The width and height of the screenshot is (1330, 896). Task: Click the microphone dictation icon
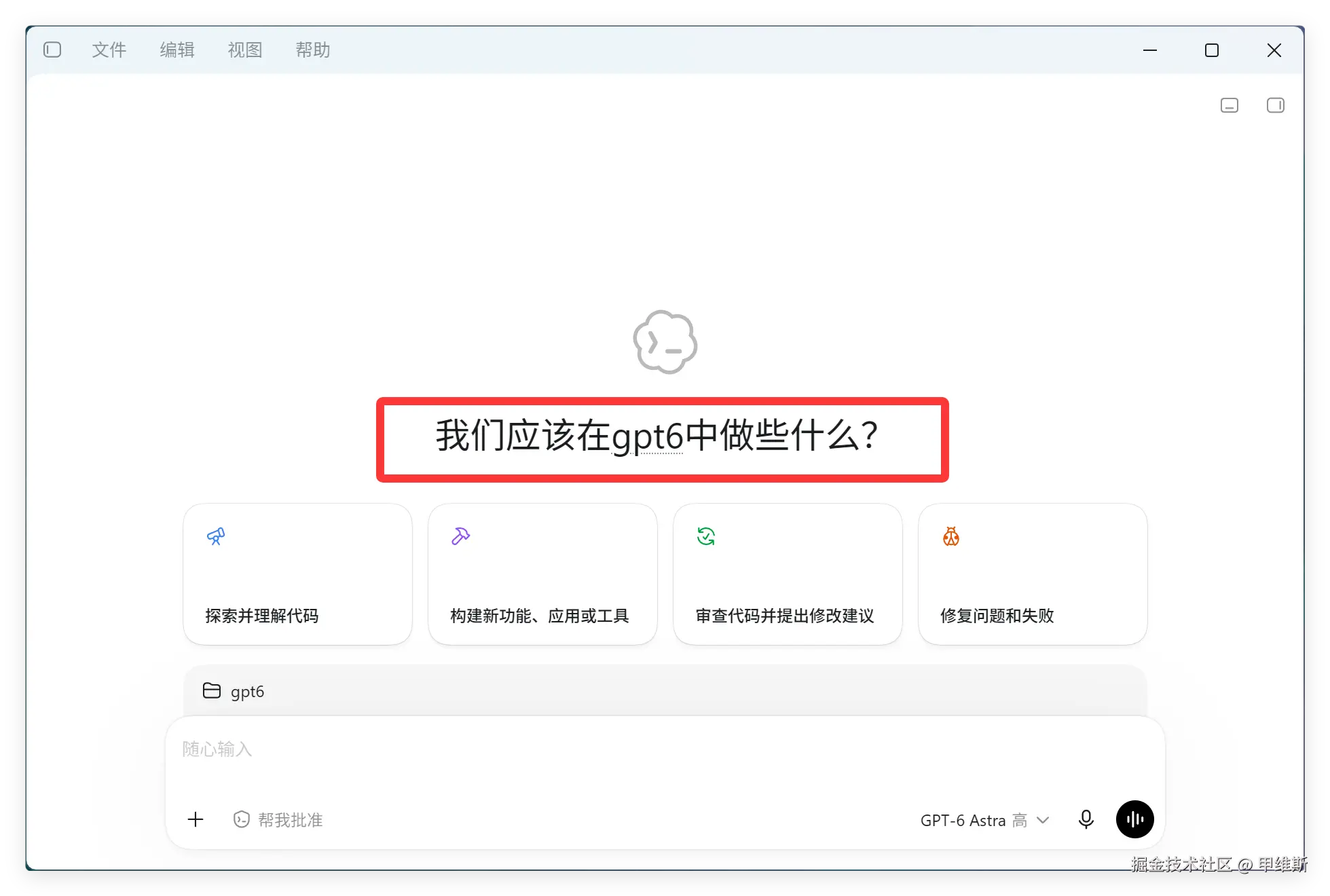1086,819
